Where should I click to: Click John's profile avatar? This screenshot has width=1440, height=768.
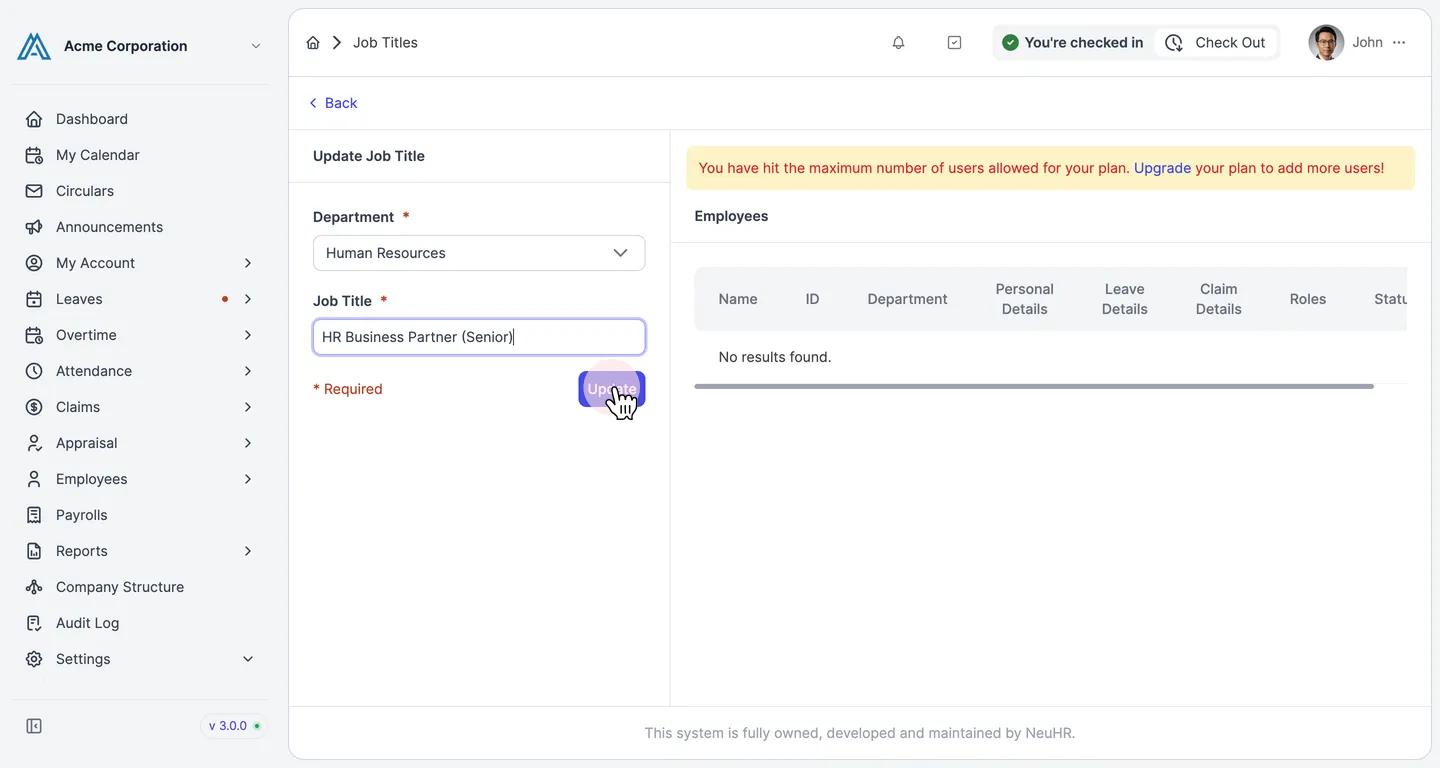pos(1326,43)
